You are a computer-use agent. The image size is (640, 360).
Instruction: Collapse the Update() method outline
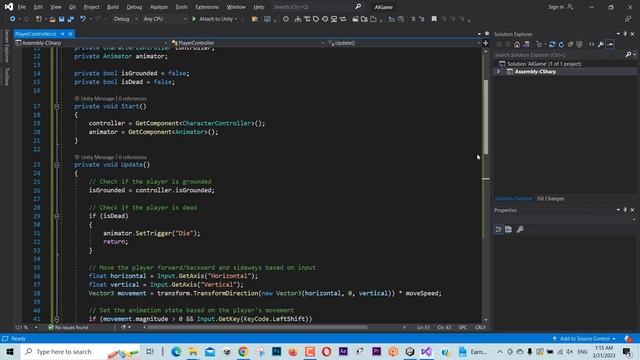[57, 165]
